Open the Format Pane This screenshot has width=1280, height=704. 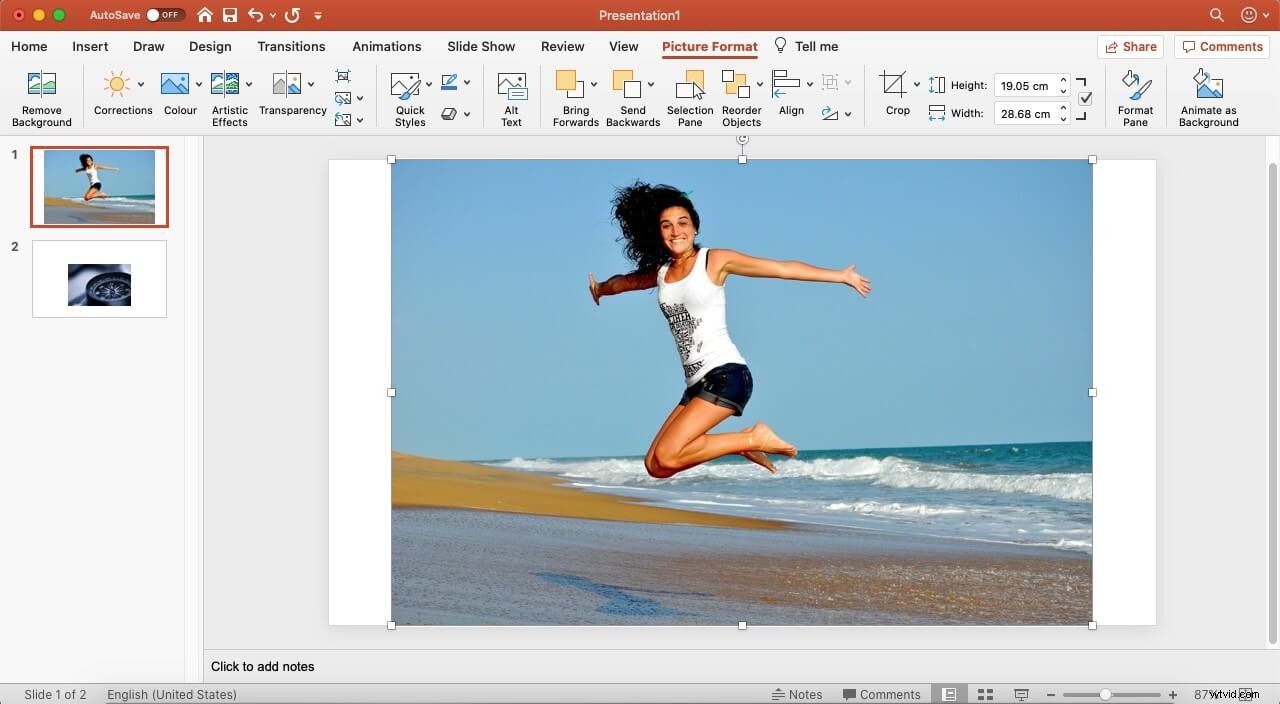point(1135,95)
